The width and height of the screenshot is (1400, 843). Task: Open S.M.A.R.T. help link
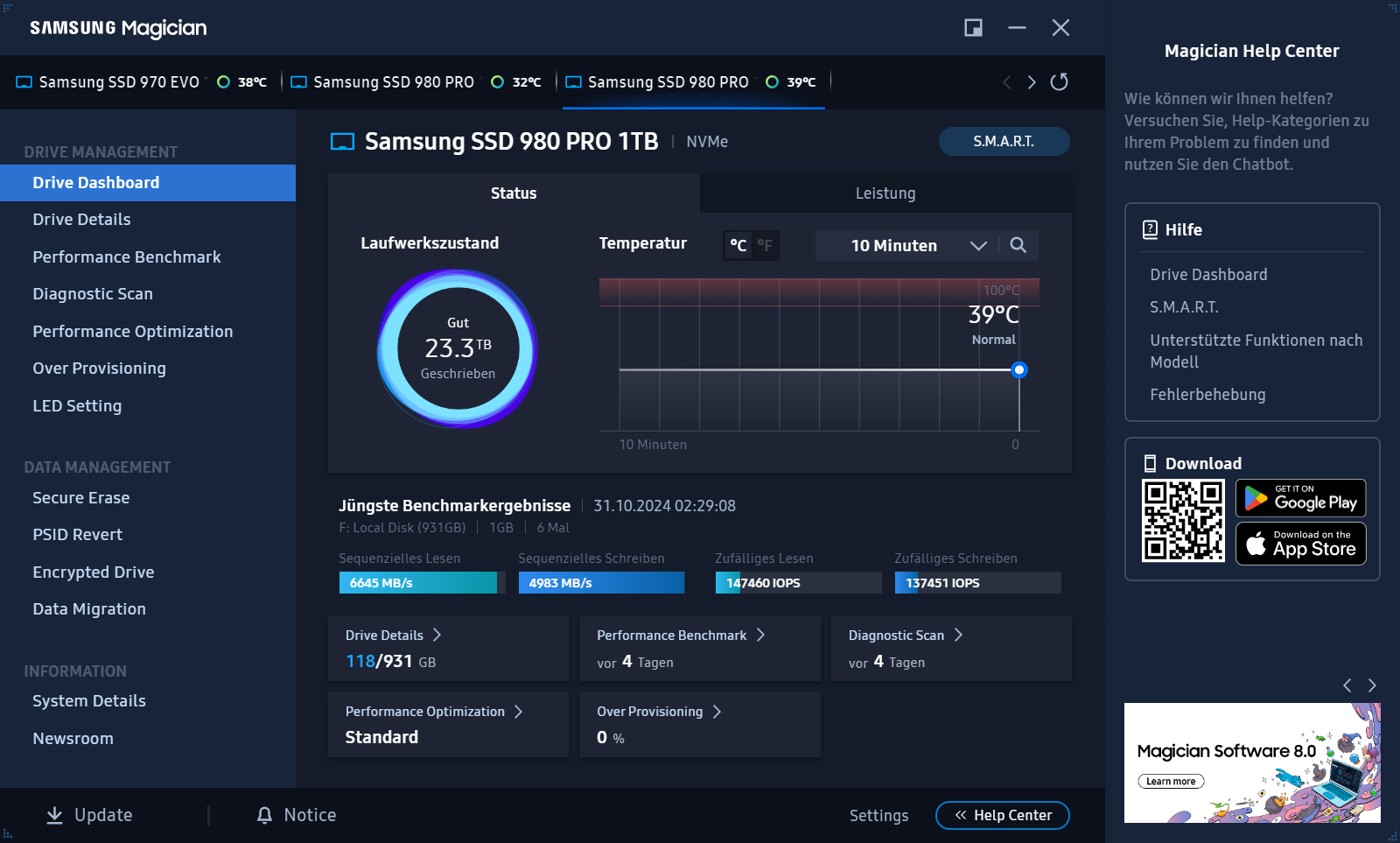(x=1184, y=307)
